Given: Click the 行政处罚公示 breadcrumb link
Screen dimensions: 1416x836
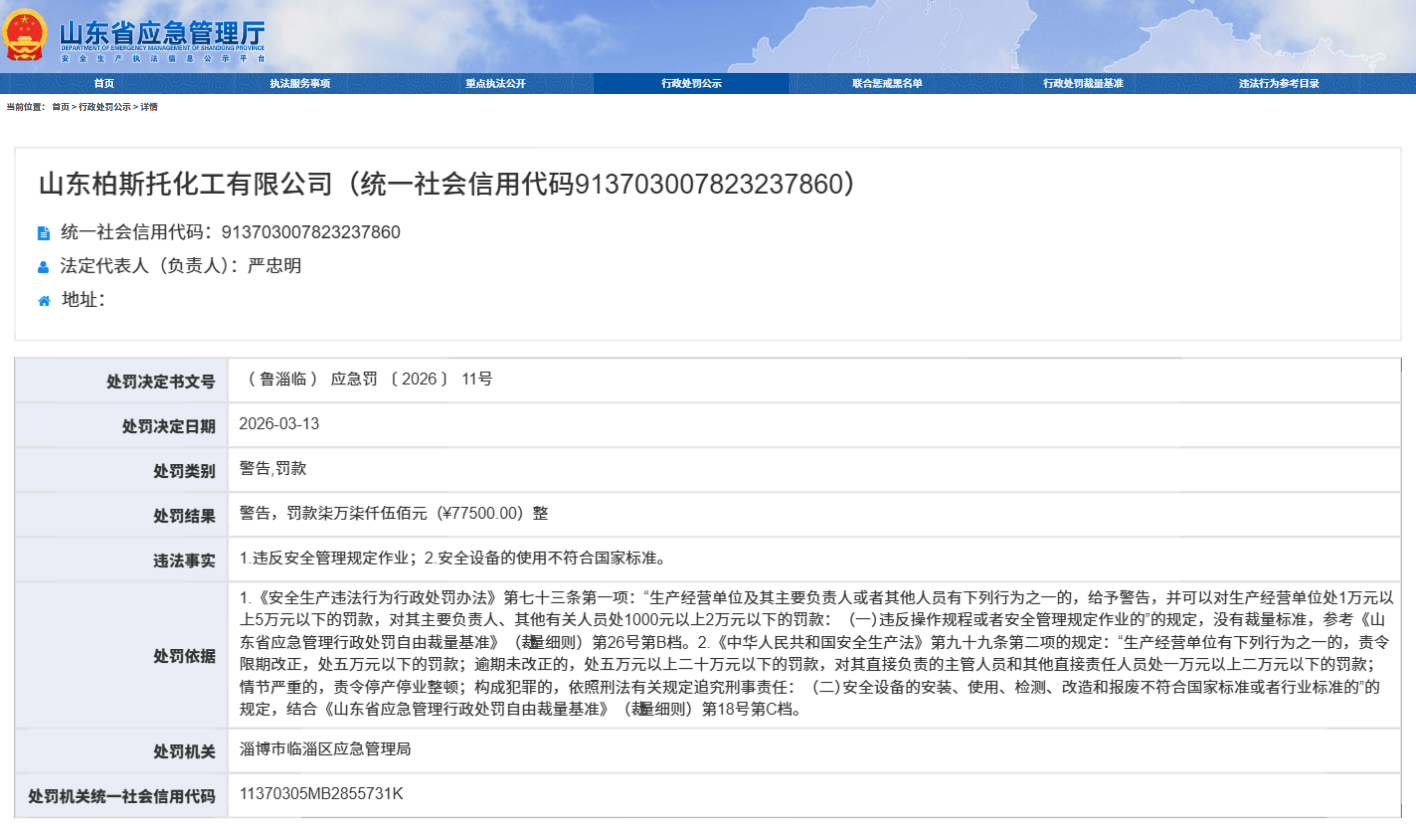Looking at the screenshot, I should pos(105,107).
